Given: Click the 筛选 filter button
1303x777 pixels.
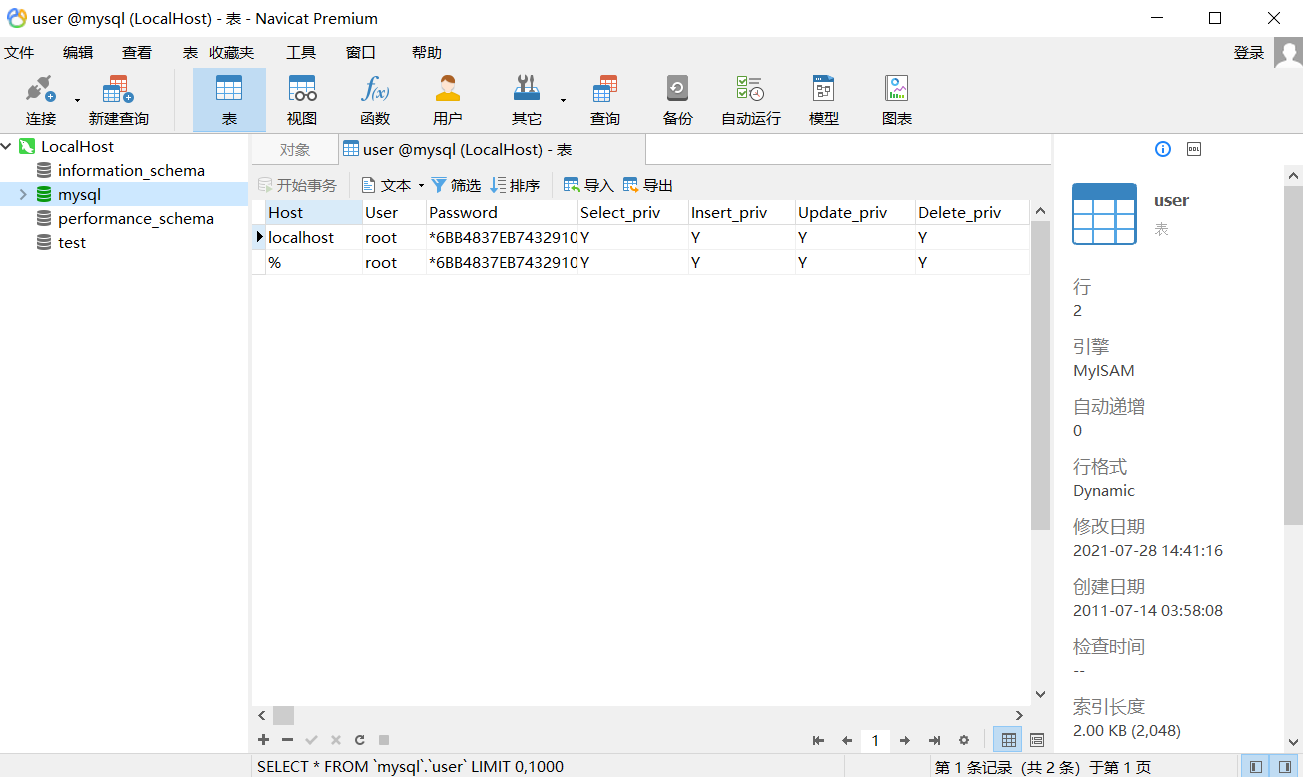Looking at the screenshot, I should pyautogui.click(x=456, y=185).
